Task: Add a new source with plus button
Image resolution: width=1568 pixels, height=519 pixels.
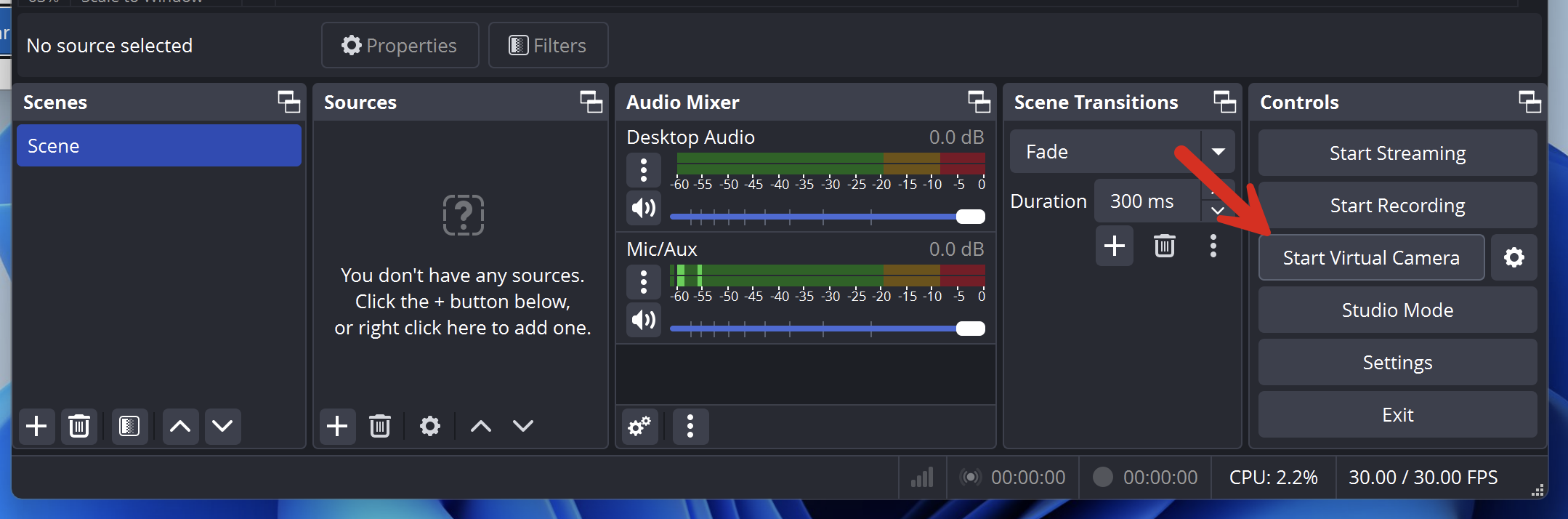Action: [337, 426]
